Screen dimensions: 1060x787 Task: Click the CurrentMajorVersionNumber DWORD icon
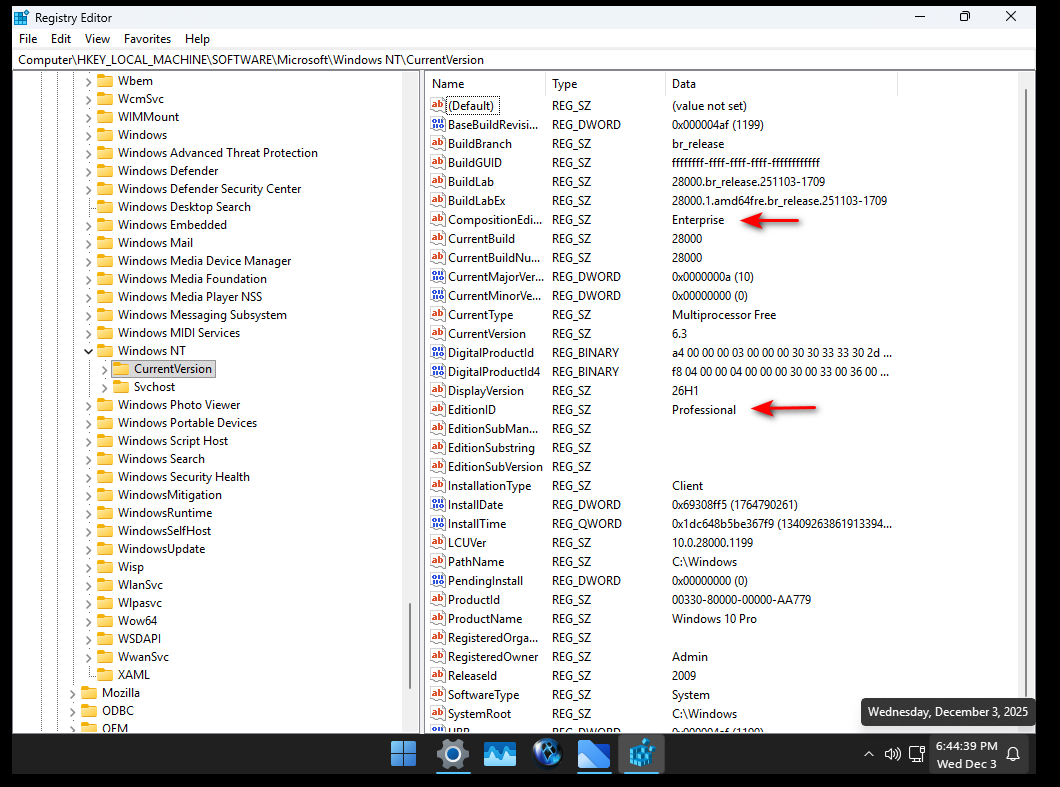[x=437, y=277]
